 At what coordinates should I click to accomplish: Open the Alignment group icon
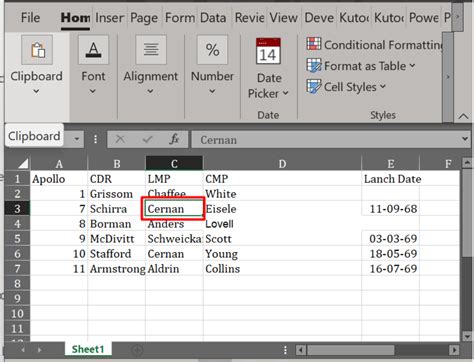(x=151, y=50)
